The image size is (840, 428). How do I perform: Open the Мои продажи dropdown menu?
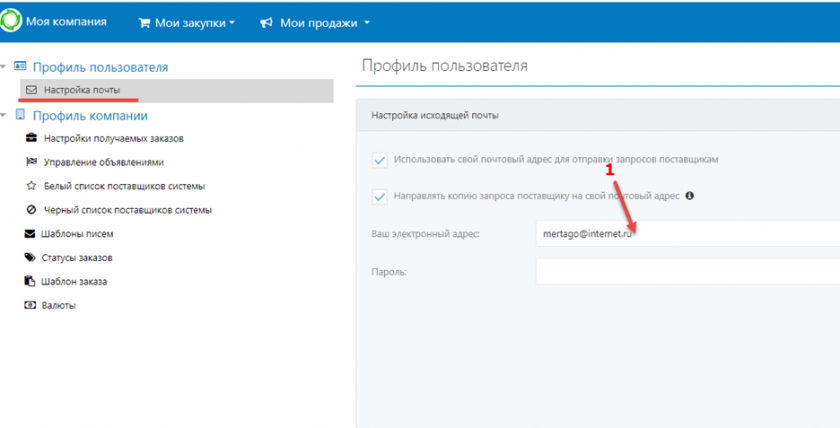pos(314,23)
